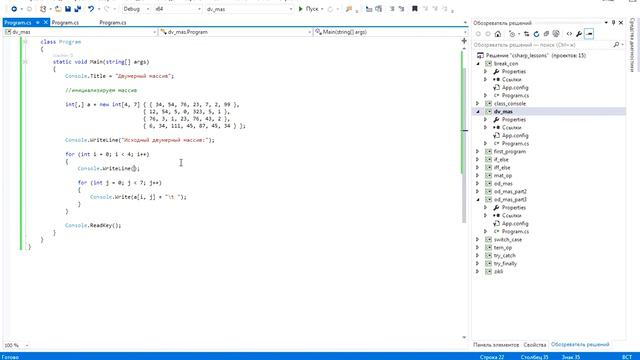Open the Средства диагностики side tab
The image size is (640, 360).
(x=632, y=45)
